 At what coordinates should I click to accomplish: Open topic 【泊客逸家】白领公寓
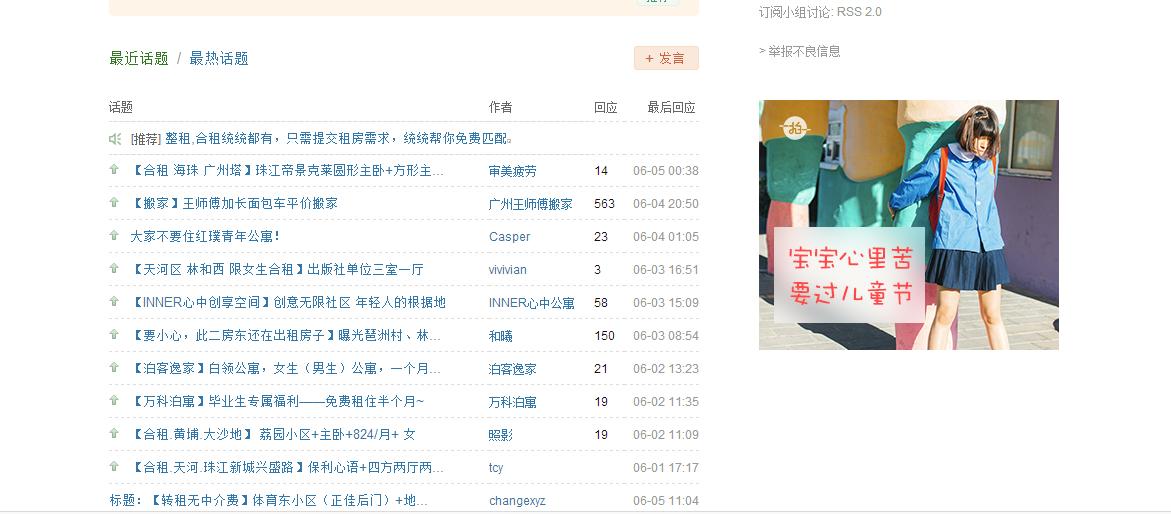point(286,369)
